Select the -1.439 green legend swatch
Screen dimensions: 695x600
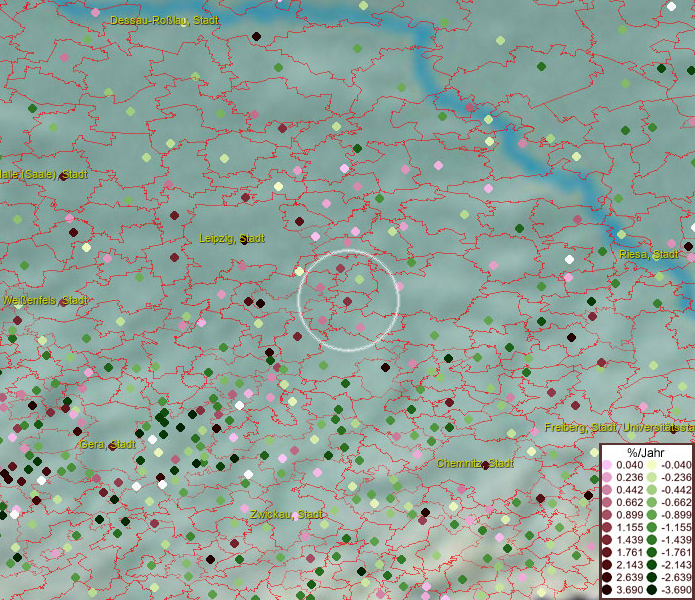click(x=652, y=540)
